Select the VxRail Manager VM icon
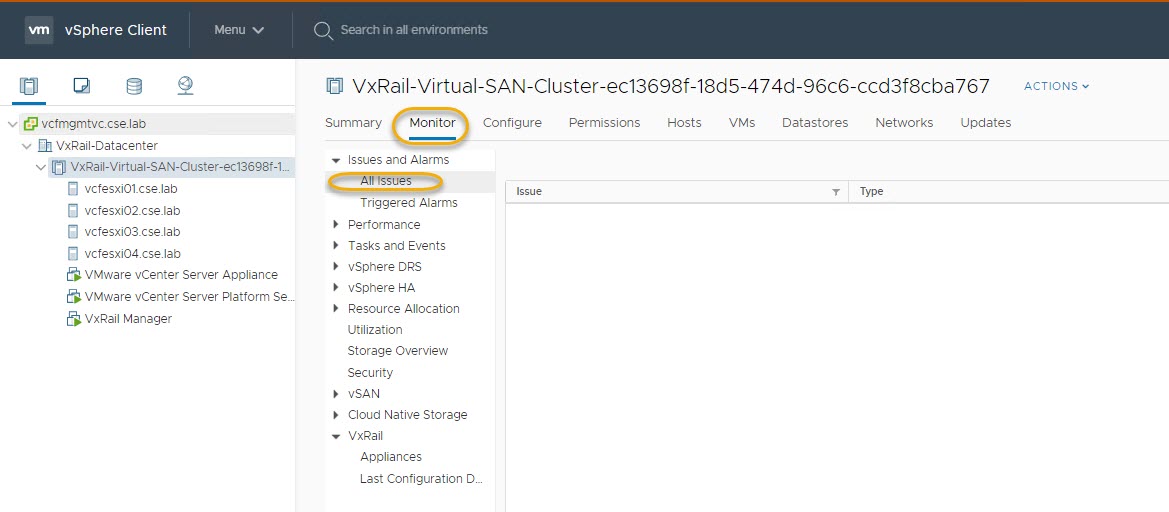Screen dimensions: 1169x512 pos(73,319)
